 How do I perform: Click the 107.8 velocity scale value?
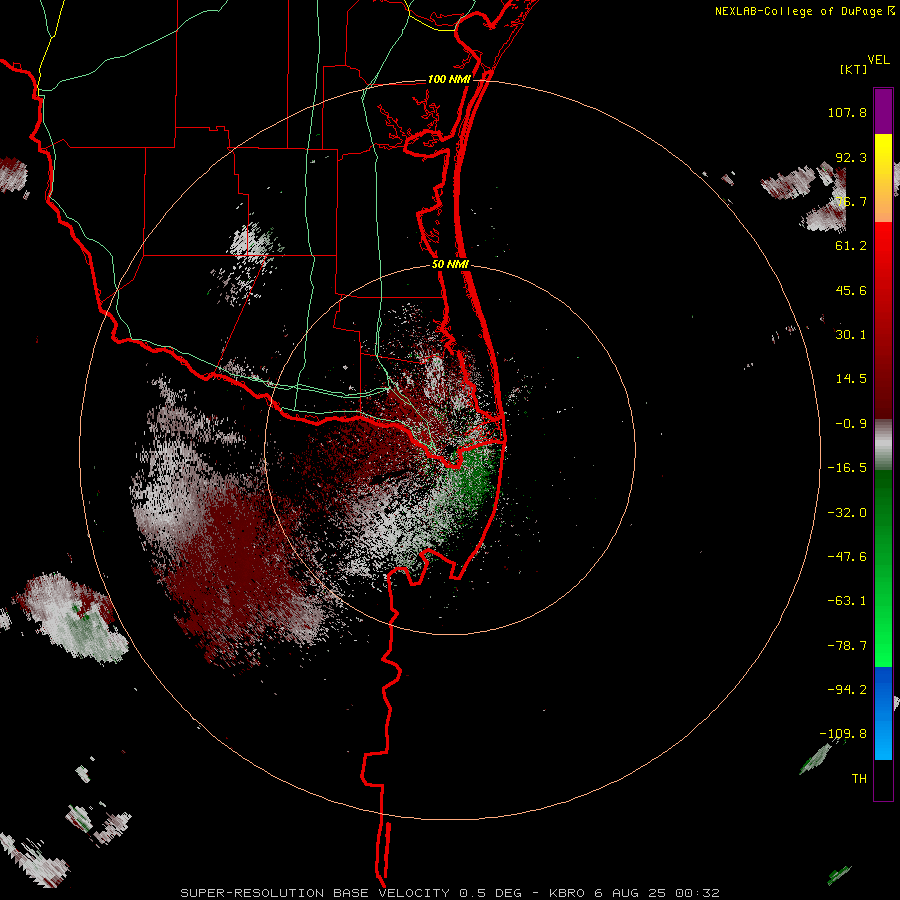point(847,112)
